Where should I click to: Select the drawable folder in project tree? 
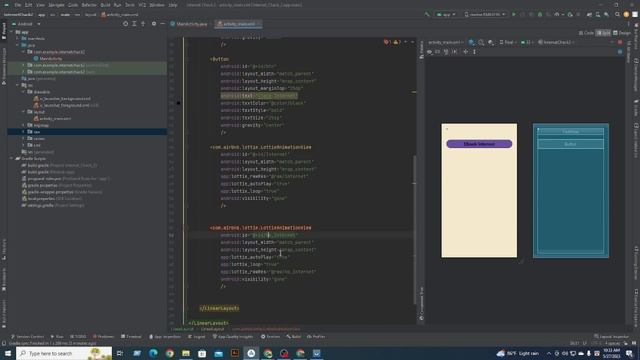(38, 92)
